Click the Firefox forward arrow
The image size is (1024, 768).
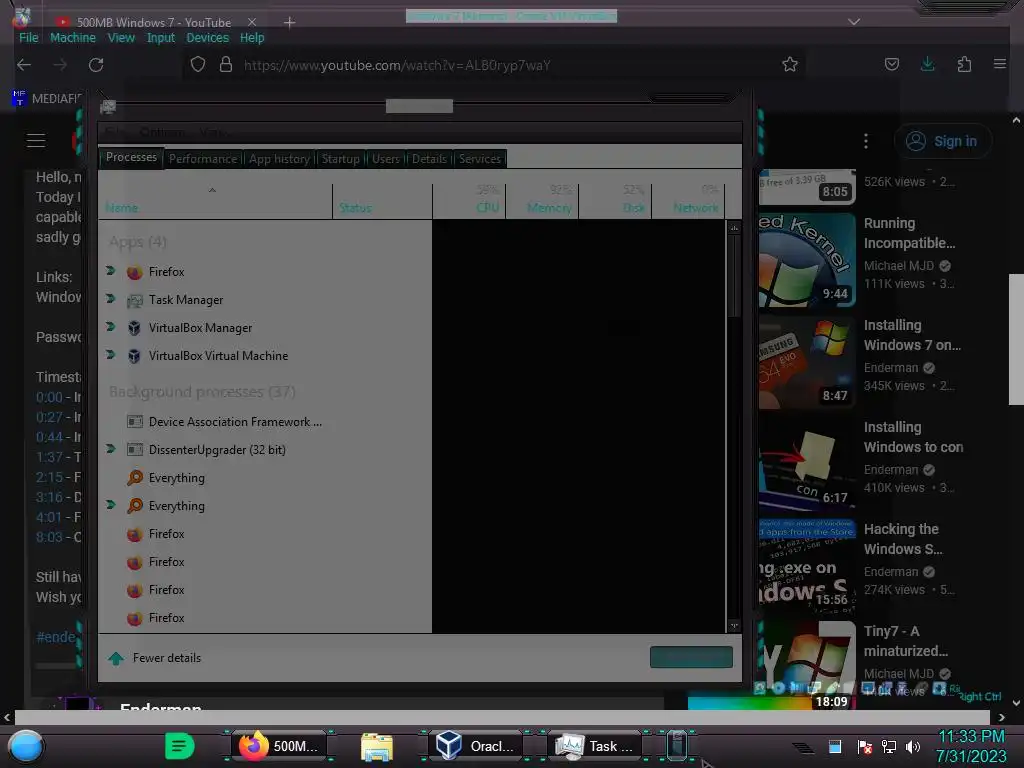click(60, 65)
